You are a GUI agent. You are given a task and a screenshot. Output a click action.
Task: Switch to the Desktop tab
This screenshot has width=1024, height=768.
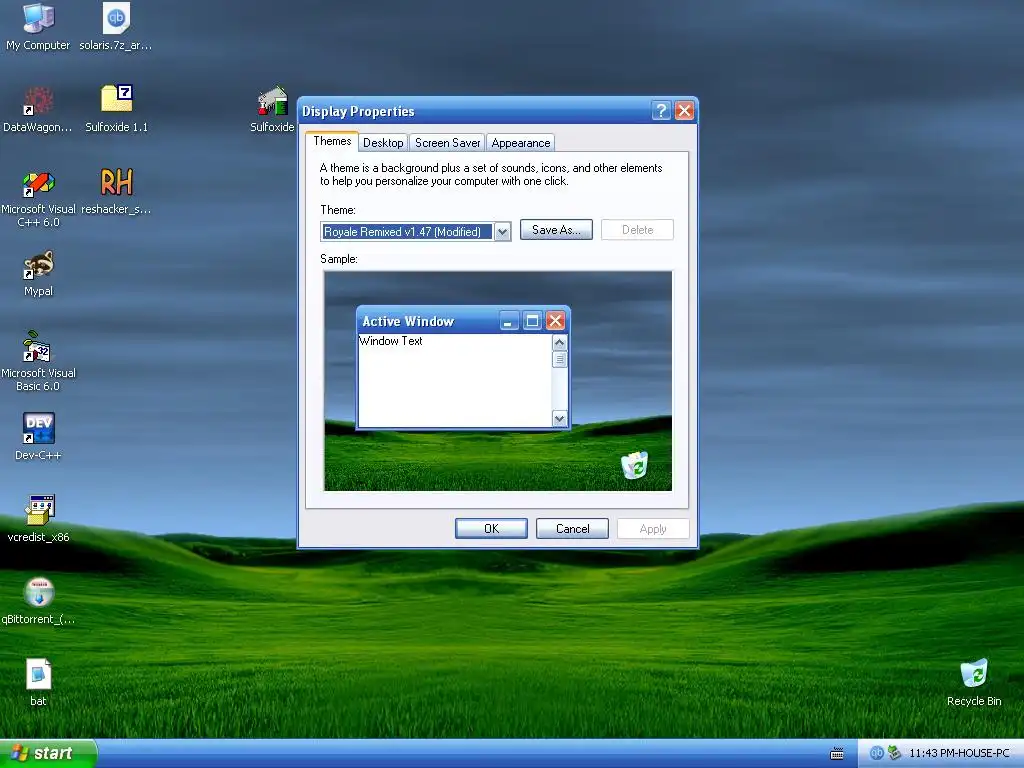[383, 142]
